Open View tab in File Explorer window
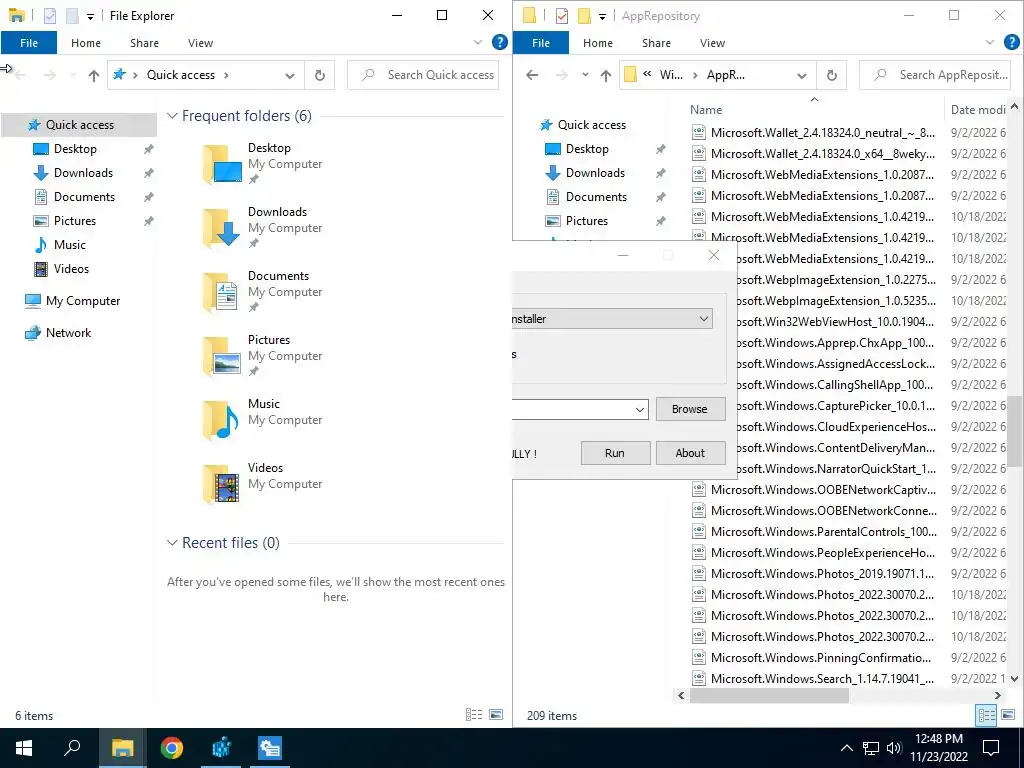The width and height of the screenshot is (1024, 768). pyautogui.click(x=200, y=43)
